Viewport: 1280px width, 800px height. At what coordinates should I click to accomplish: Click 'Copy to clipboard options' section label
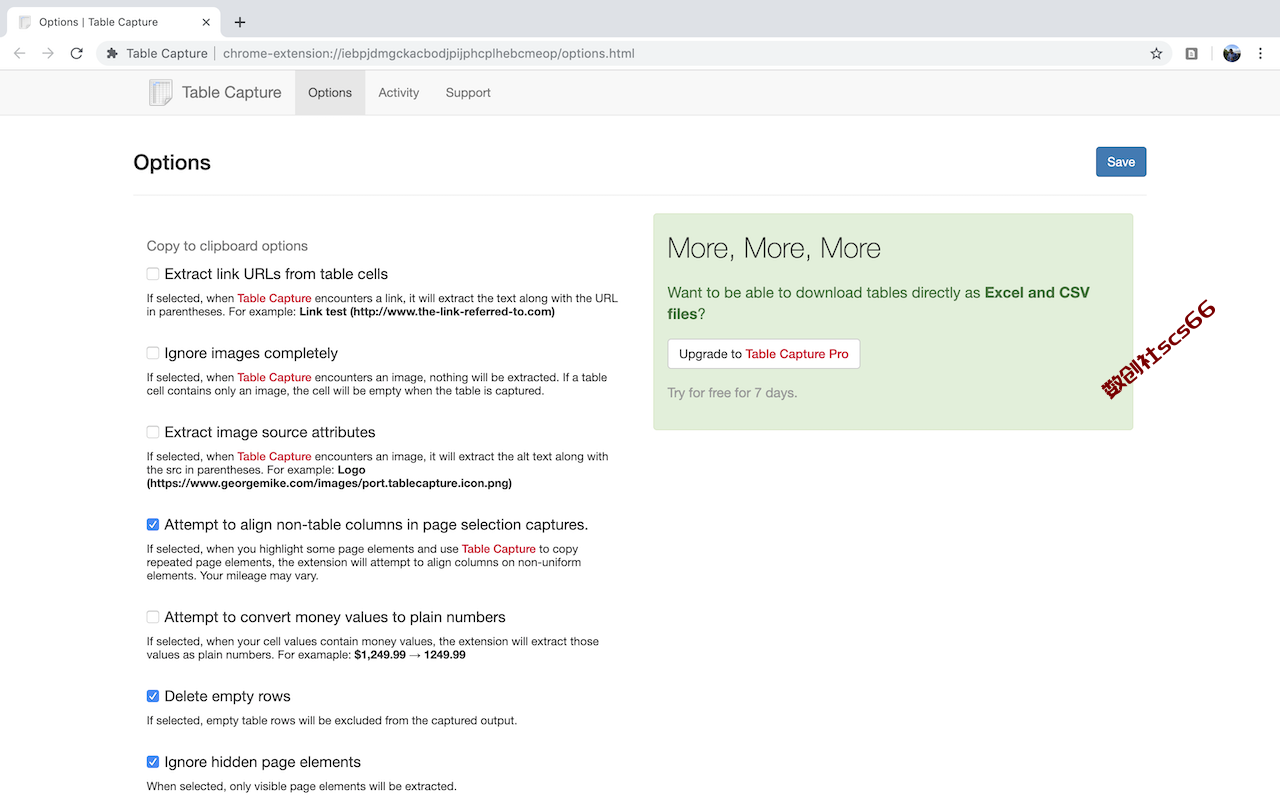point(227,246)
